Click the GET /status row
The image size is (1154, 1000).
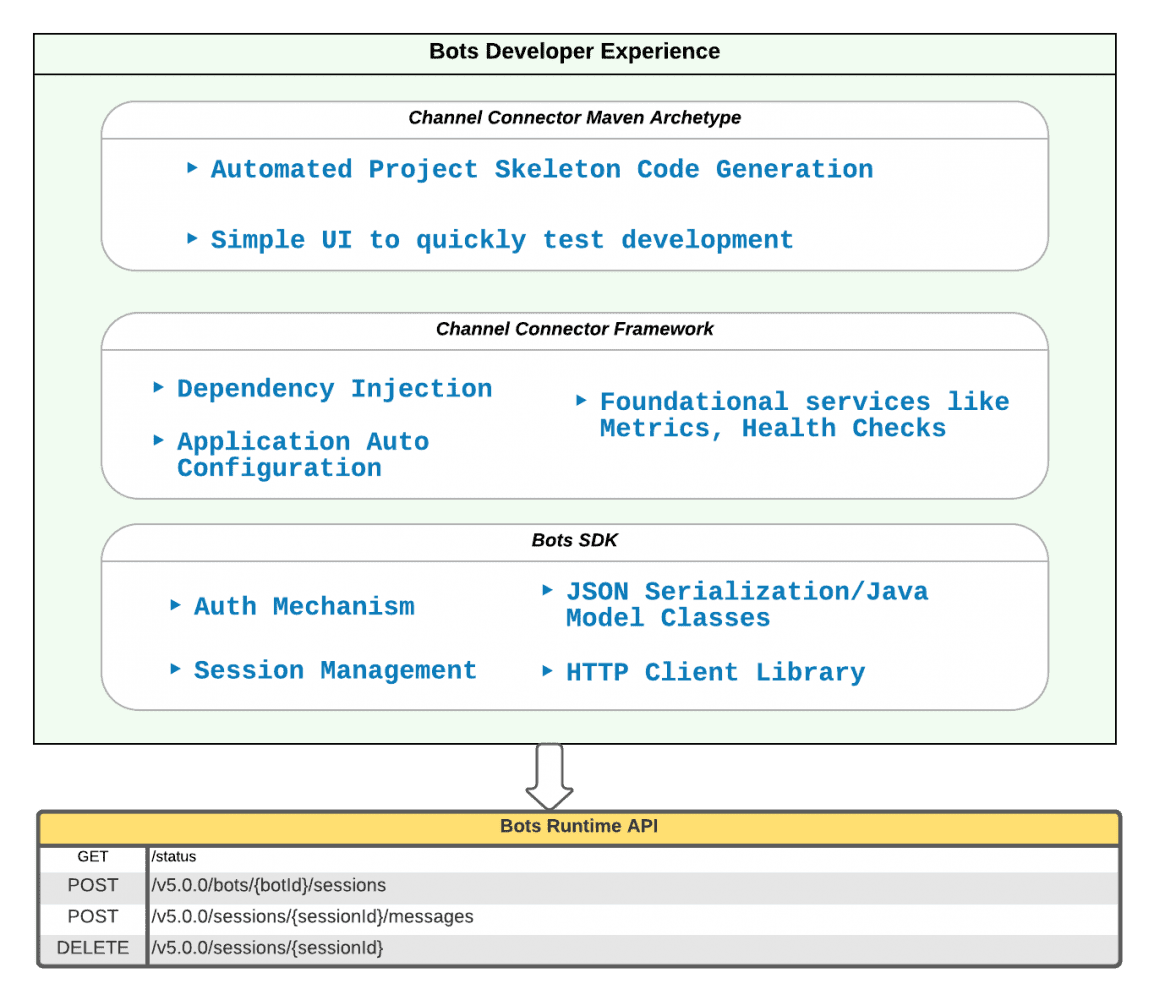[x=579, y=857]
